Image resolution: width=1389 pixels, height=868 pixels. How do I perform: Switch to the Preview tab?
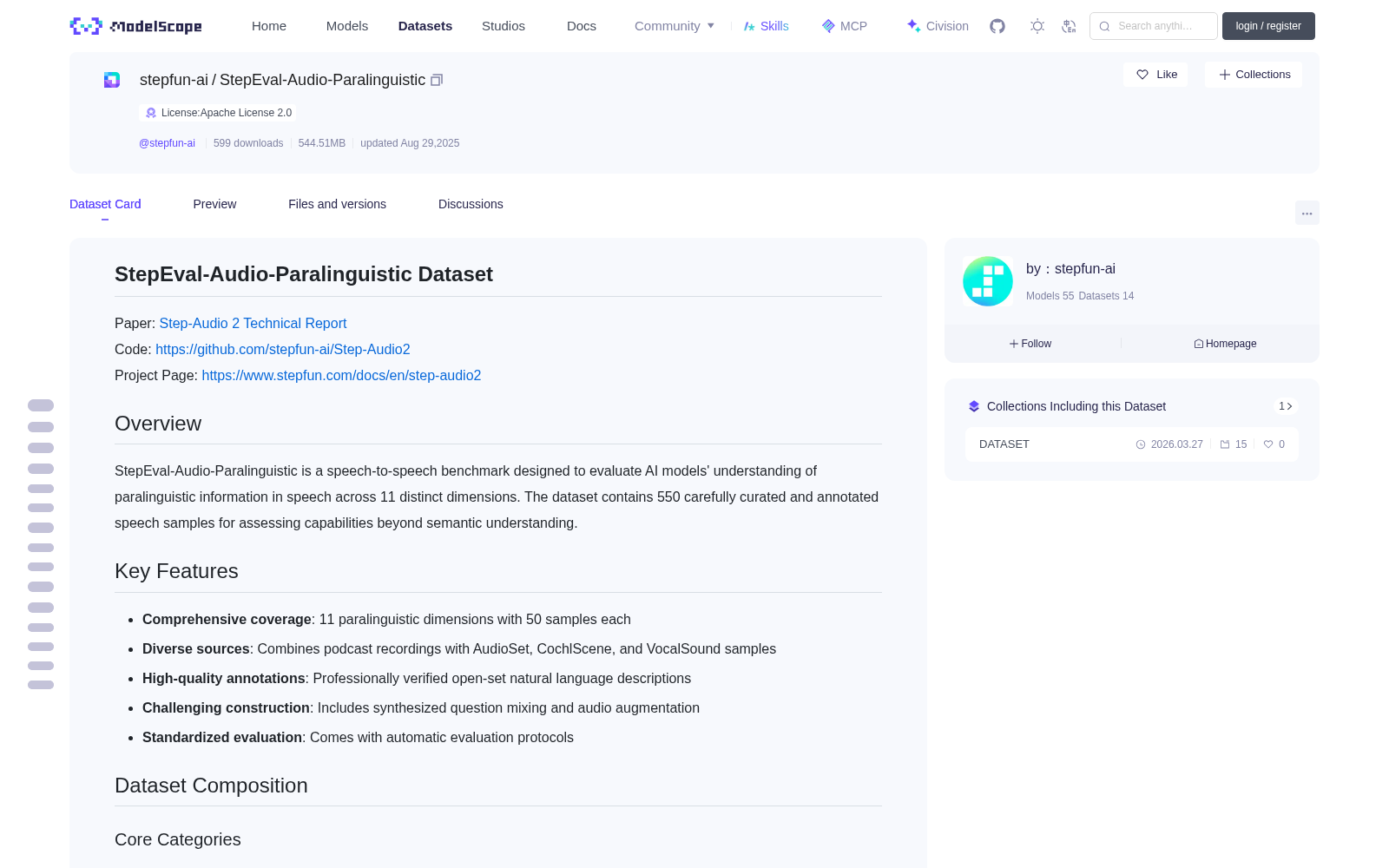[x=214, y=204]
